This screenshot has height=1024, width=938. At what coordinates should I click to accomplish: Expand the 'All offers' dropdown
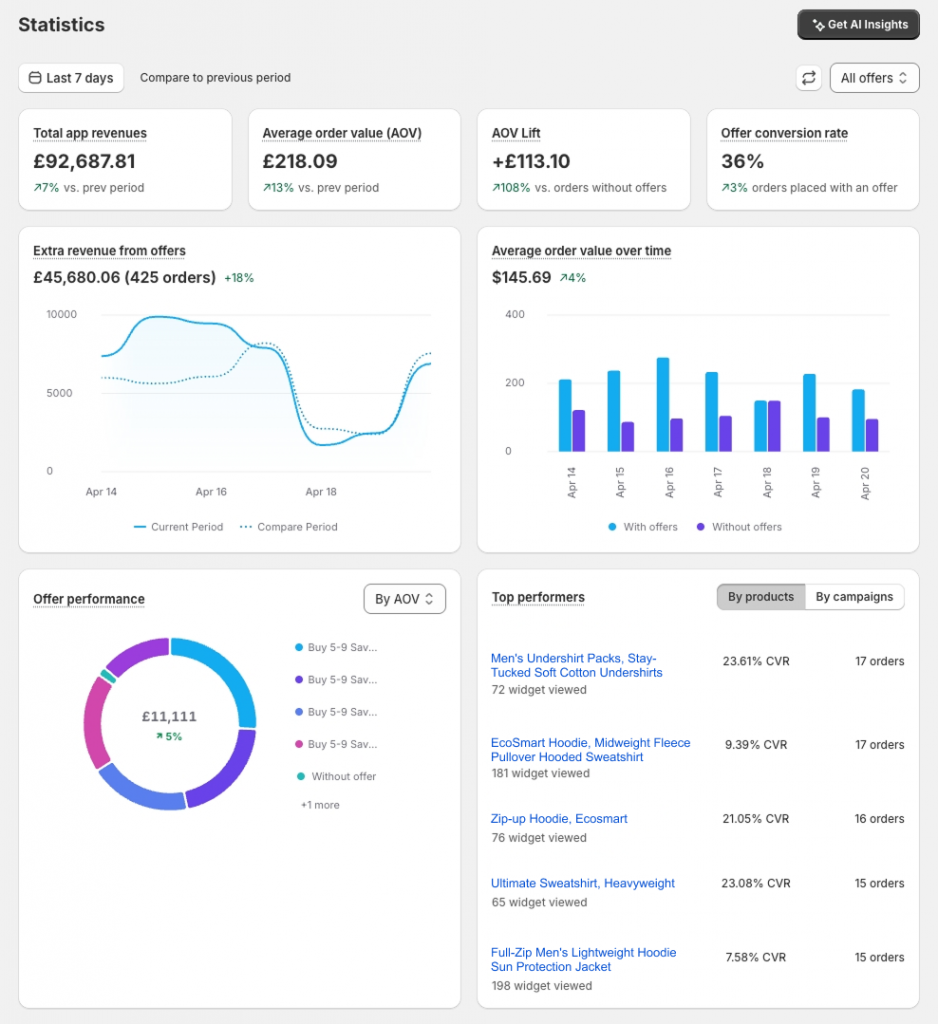pos(874,78)
